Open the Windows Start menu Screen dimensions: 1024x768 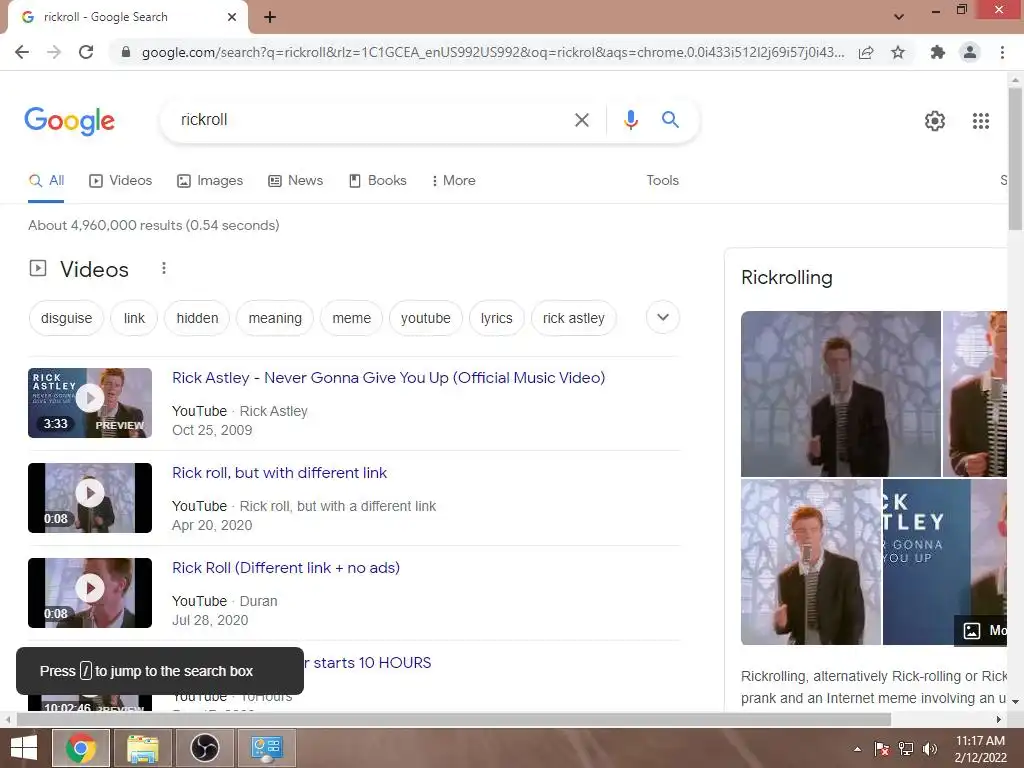(x=24, y=748)
